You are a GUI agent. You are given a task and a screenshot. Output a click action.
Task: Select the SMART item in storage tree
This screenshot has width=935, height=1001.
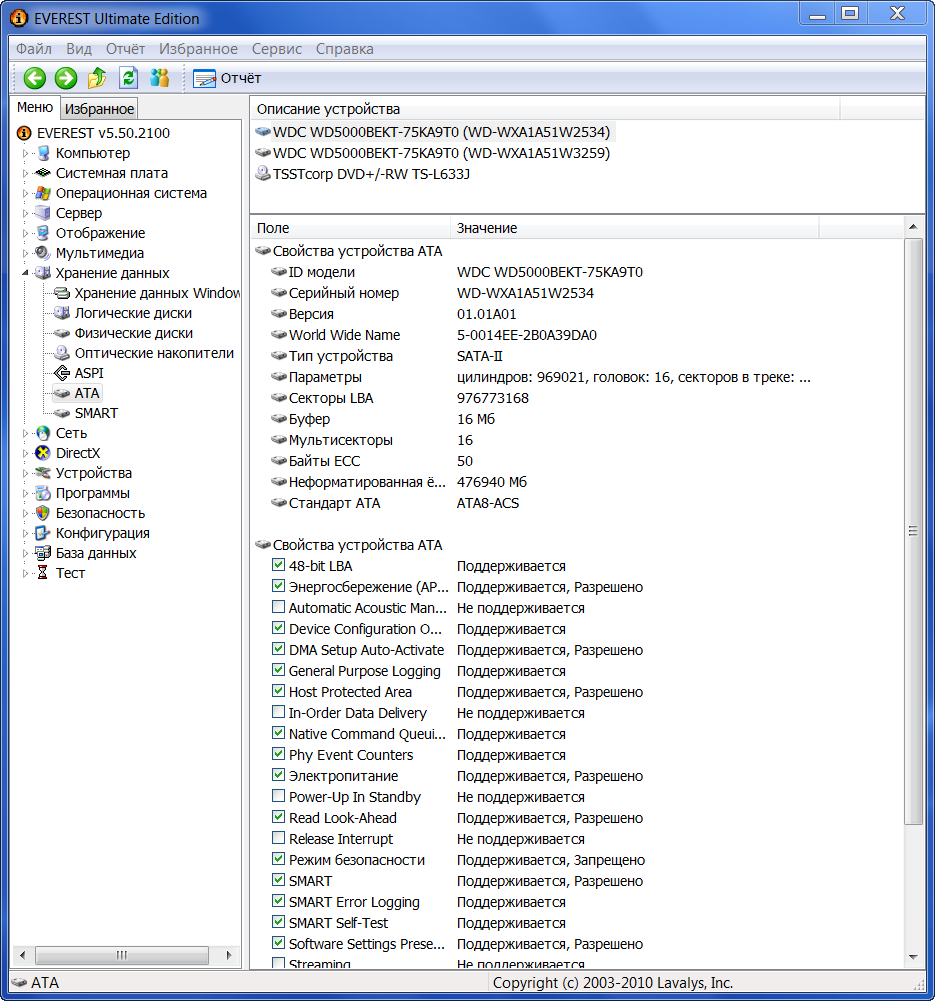click(x=96, y=413)
